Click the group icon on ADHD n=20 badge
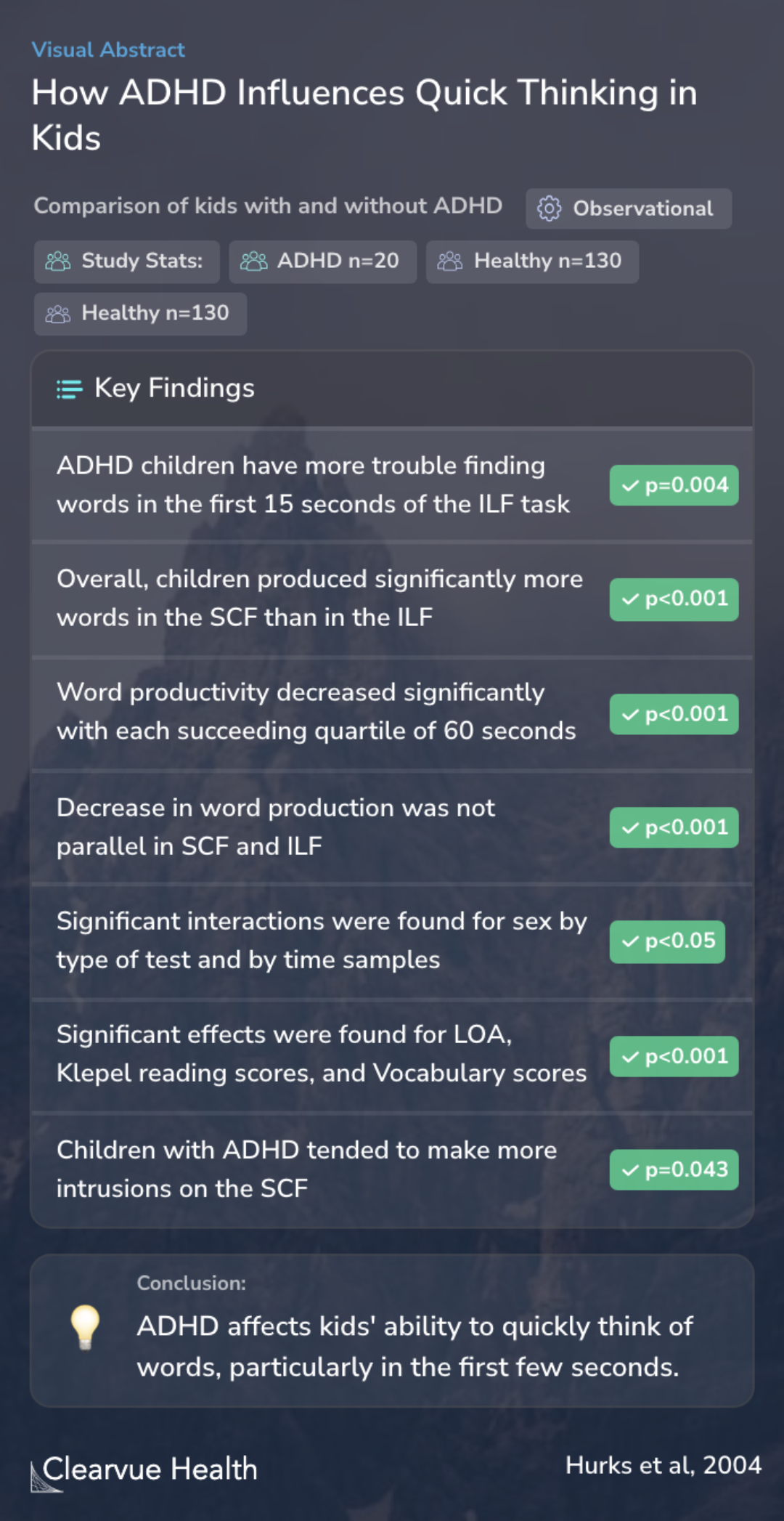This screenshot has width=784, height=1521. coord(253,261)
